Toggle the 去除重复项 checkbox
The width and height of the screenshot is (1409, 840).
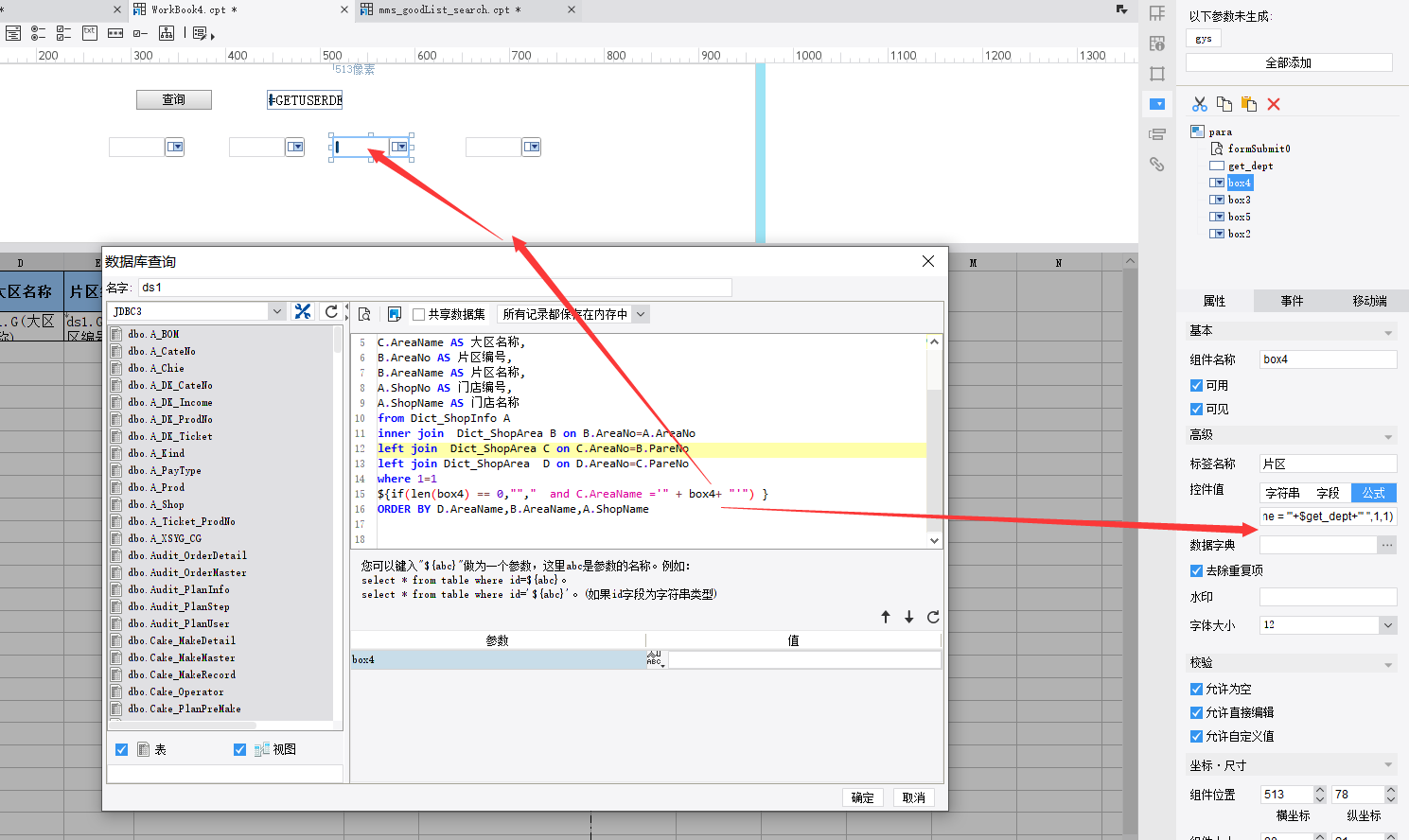[x=1196, y=570]
